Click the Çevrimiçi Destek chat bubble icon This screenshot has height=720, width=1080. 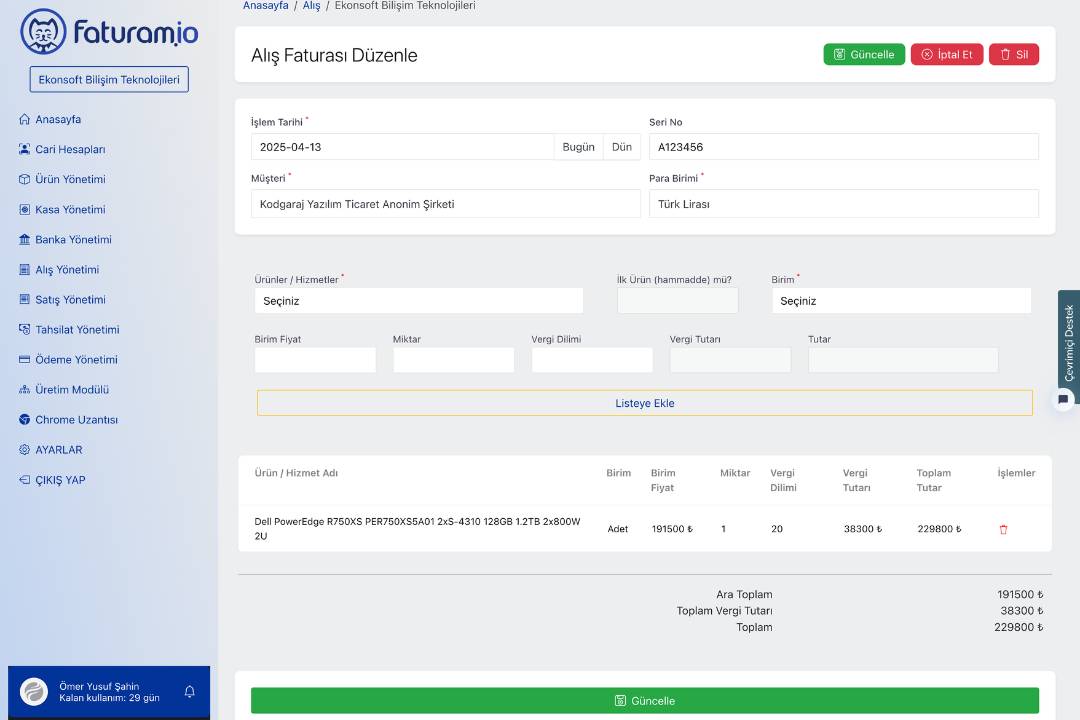click(1063, 399)
